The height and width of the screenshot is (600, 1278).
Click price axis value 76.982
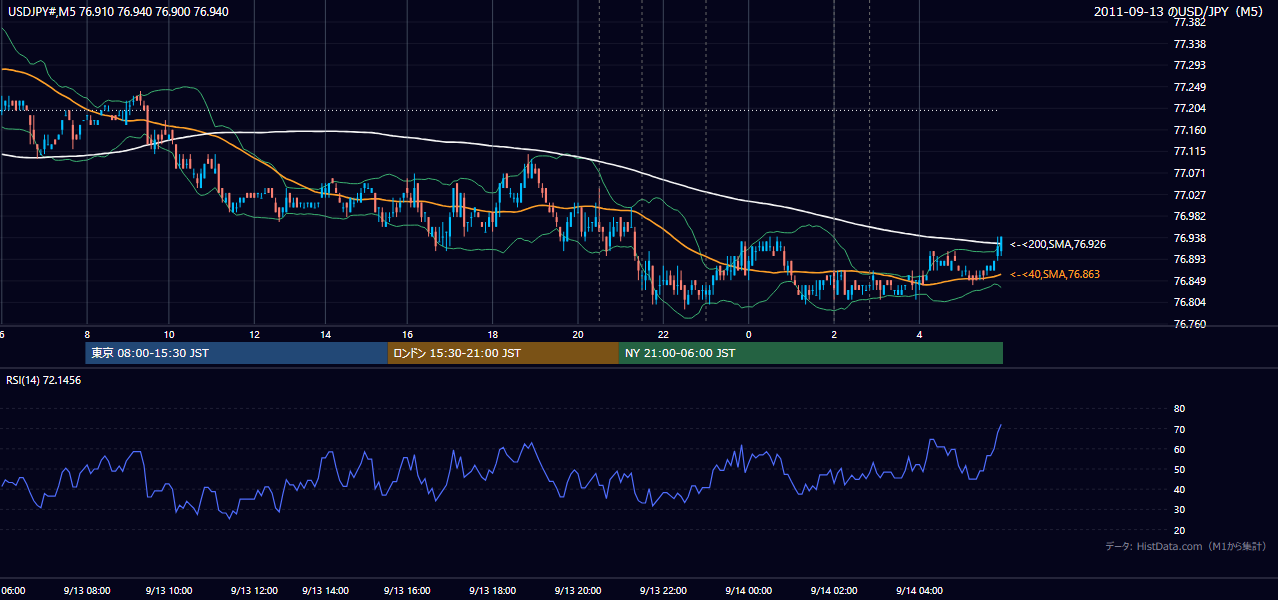click(x=1189, y=217)
